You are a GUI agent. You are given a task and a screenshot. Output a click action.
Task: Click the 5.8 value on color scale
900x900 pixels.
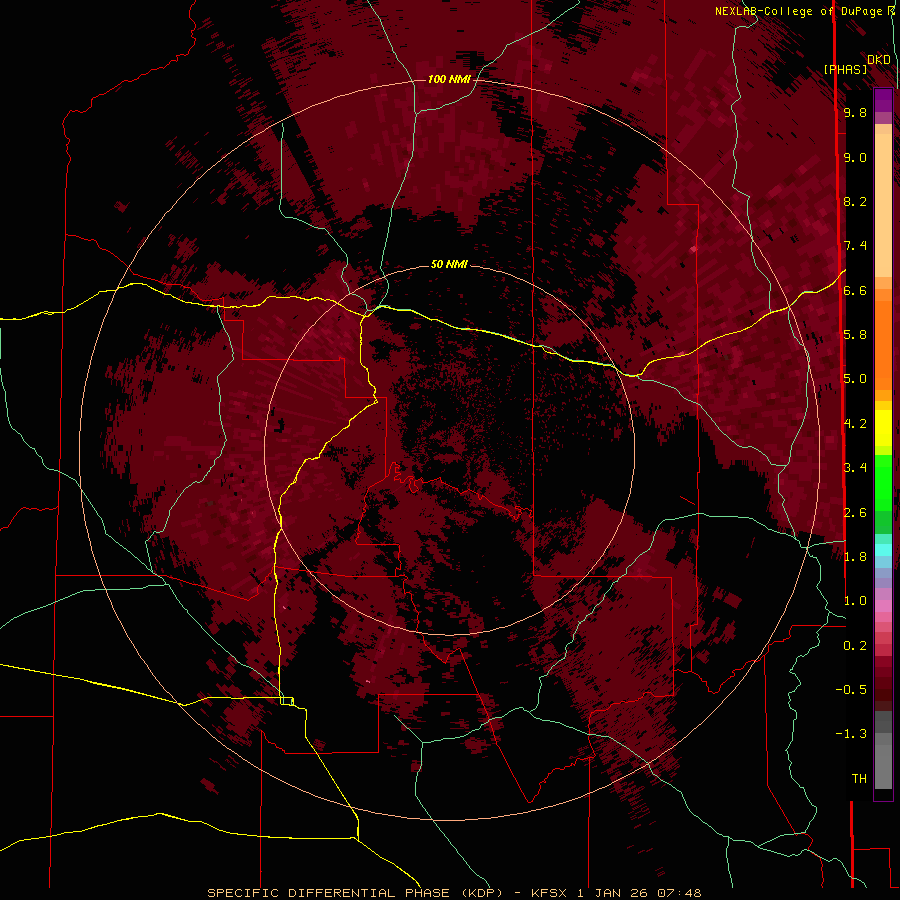[855, 335]
